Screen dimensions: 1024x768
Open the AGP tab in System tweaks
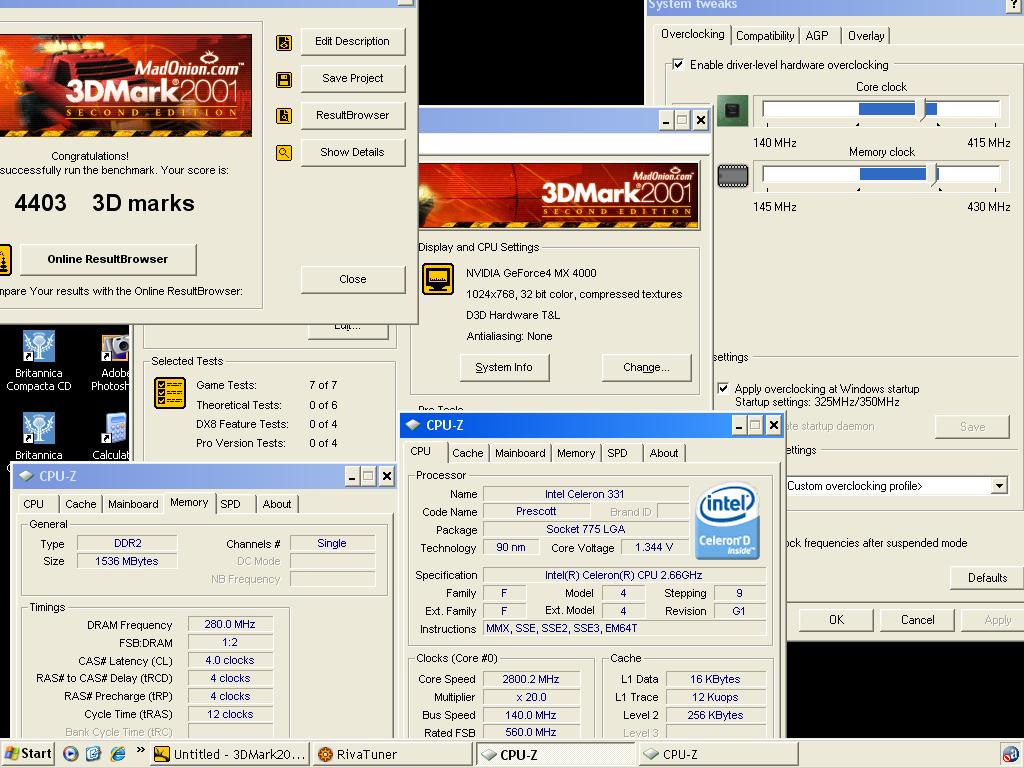click(816, 36)
